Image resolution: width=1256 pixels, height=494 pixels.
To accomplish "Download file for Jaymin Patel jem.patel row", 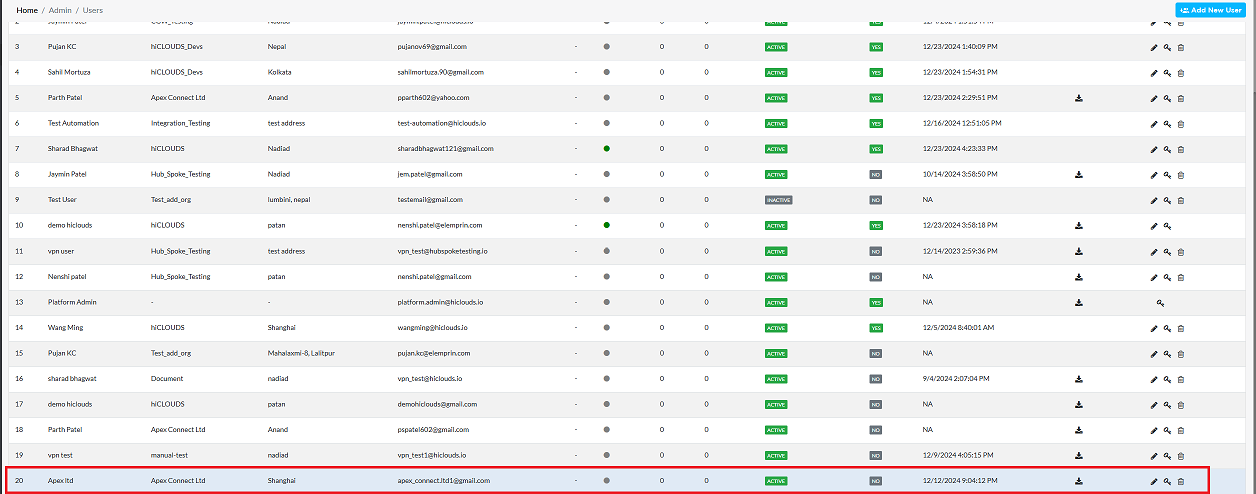I will coord(1079,174).
